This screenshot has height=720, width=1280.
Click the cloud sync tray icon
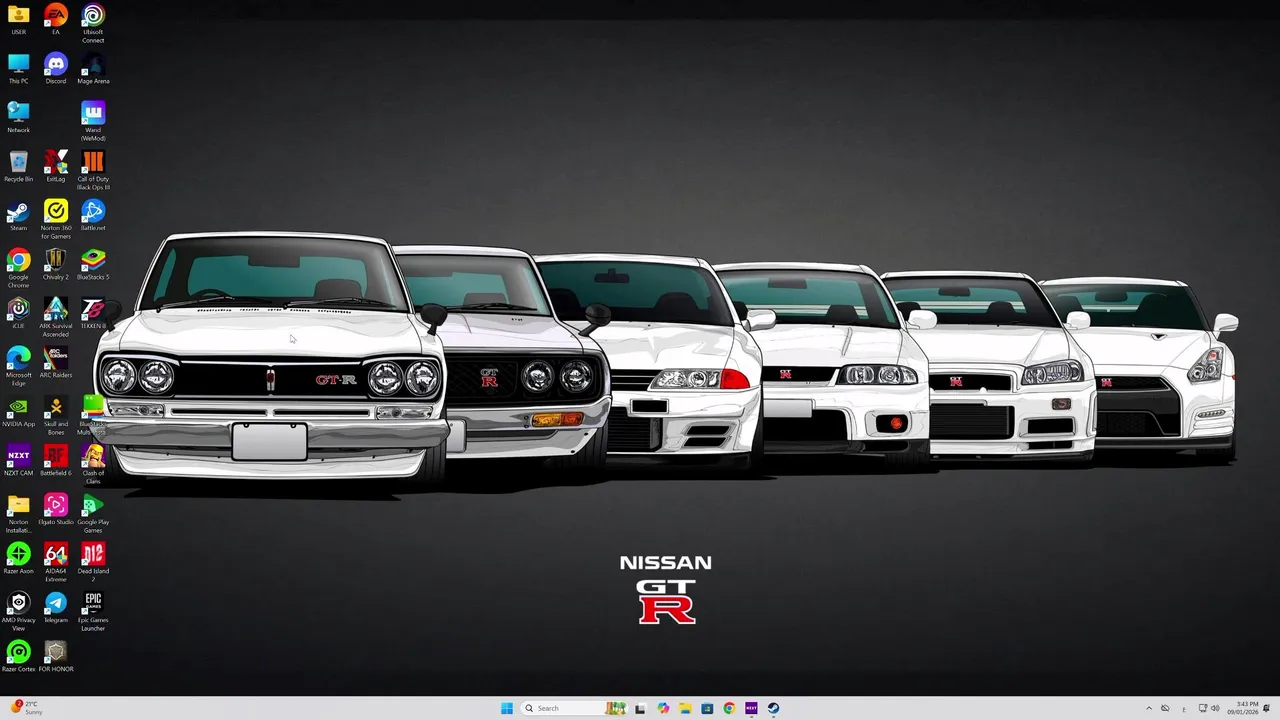tap(1165, 708)
